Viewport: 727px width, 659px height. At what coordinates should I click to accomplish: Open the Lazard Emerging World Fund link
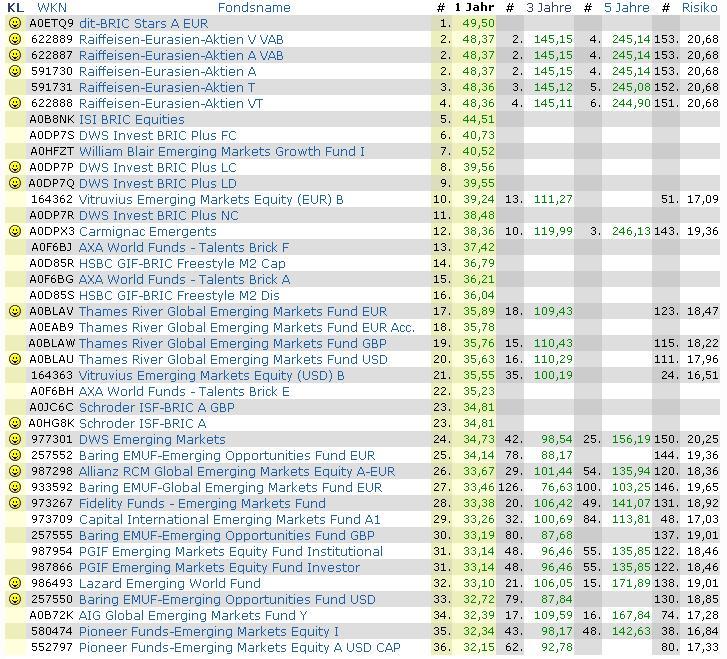coord(170,583)
